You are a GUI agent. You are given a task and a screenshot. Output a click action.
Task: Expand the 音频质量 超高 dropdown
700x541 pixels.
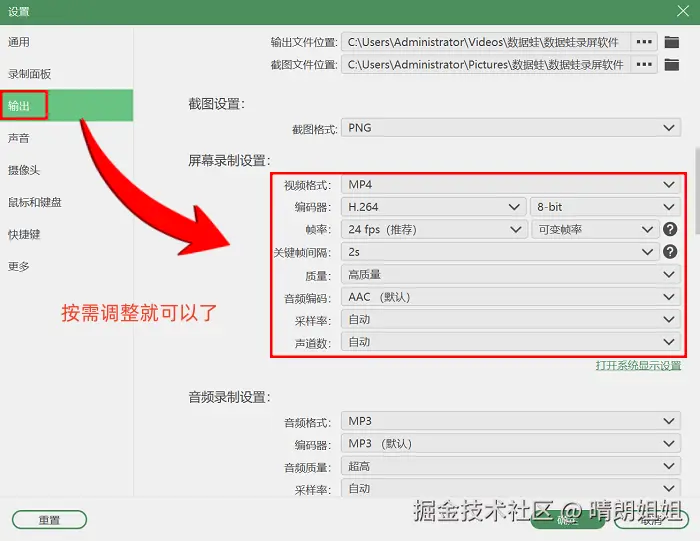click(511, 466)
